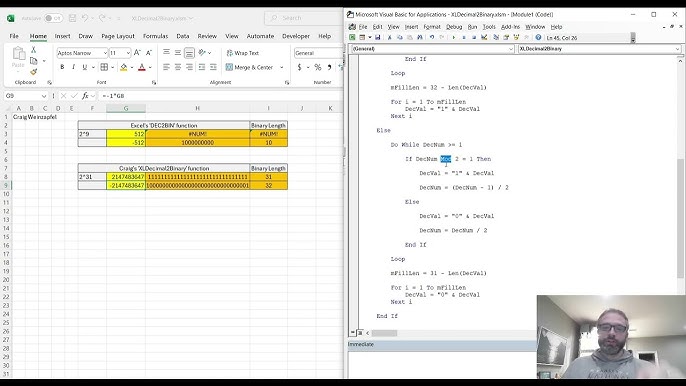The width and height of the screenshot is (686, 386).
Task: Switch to Excel via green VBA toolbar icon
Action: 352,37
